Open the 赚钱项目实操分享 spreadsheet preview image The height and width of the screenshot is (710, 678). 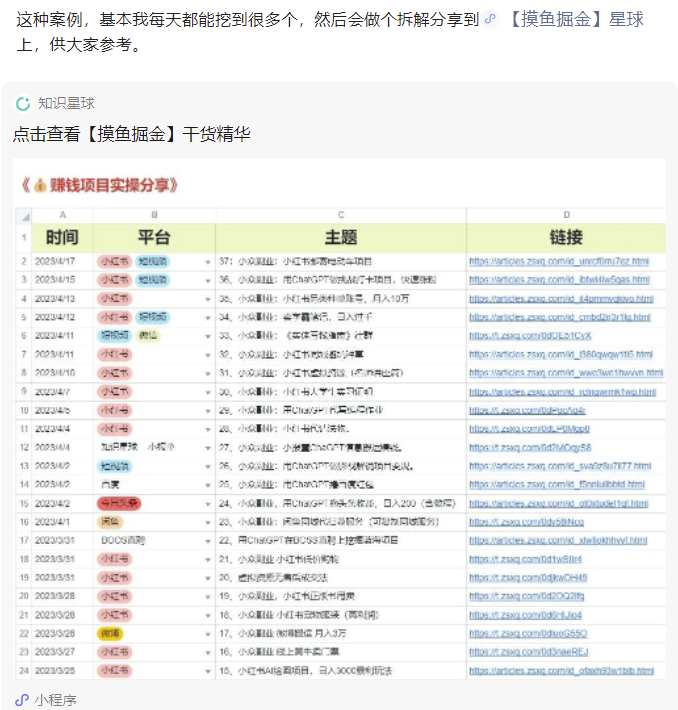(339, 419)
